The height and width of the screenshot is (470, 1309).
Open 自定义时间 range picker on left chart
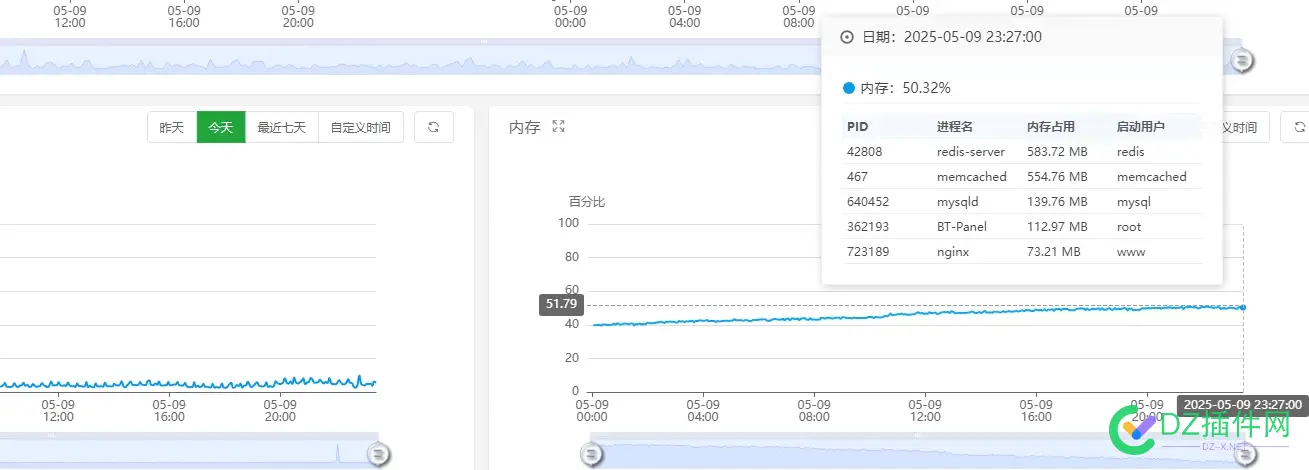pyautogui.click(x=361, y=128)
